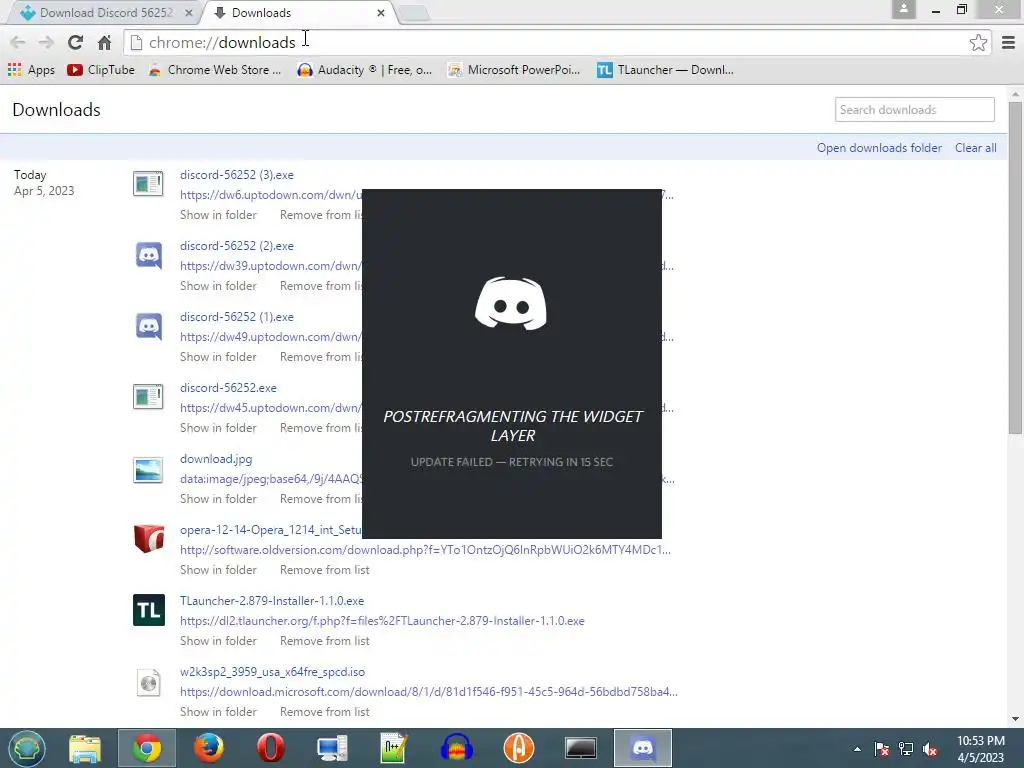The width and height of the screenshot is (1024, 768).
Task: Show discord-56252 (3).exe in folder
Action: [218, 215]
